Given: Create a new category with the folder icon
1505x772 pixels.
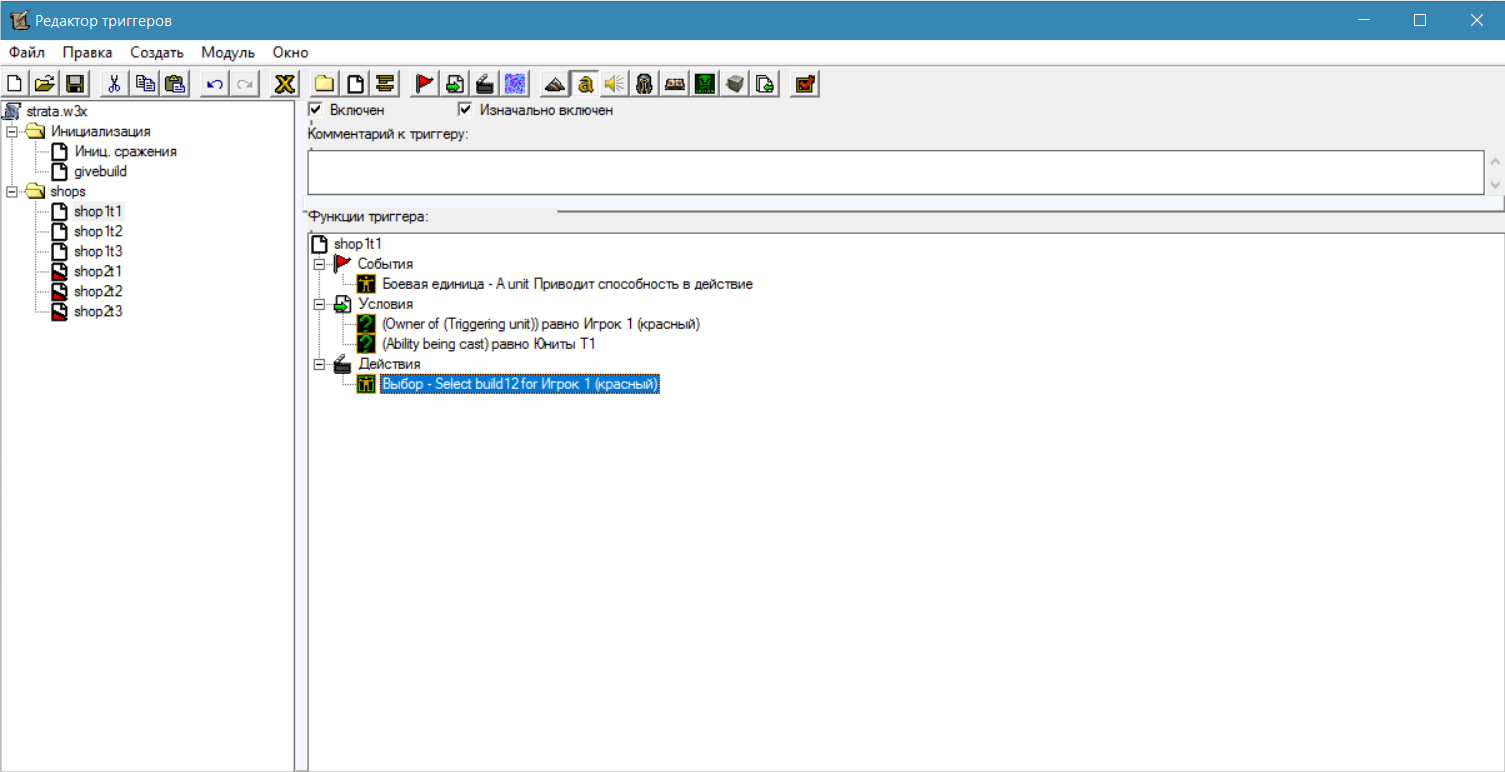Looking at the screenshot, I should tap(324, 84).
